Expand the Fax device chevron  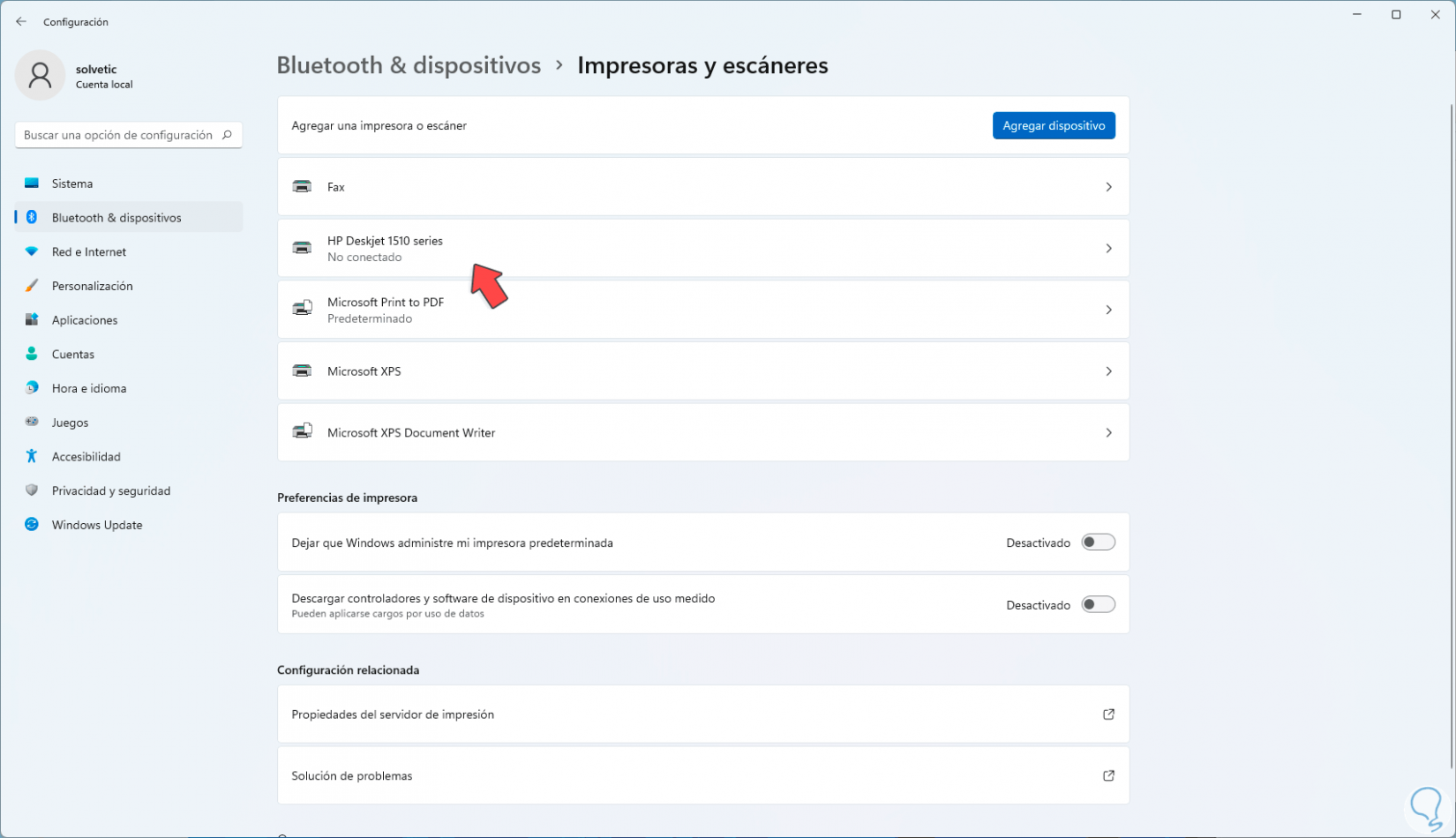click(x=1108, y=187)
